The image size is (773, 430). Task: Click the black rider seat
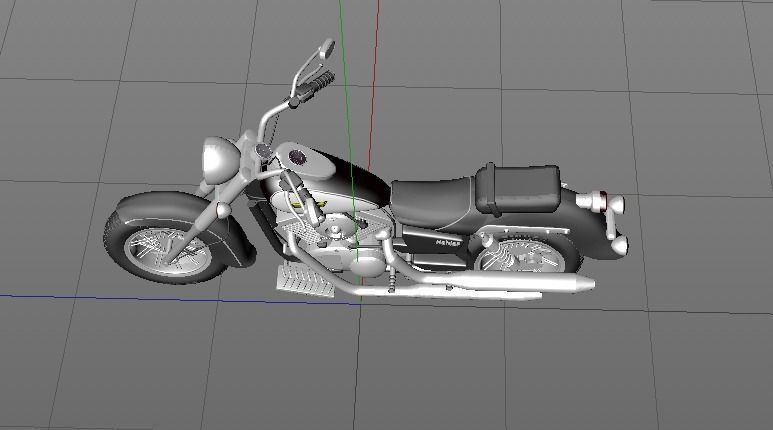433,201
